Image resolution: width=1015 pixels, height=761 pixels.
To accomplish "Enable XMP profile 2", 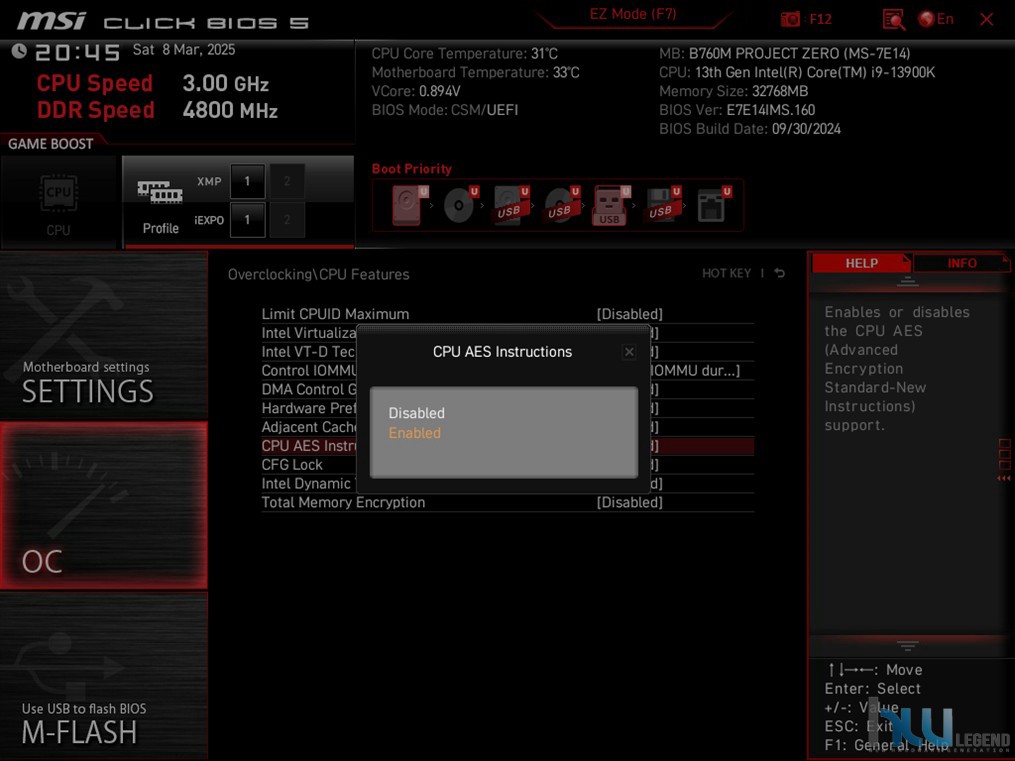I will (287, 181).
